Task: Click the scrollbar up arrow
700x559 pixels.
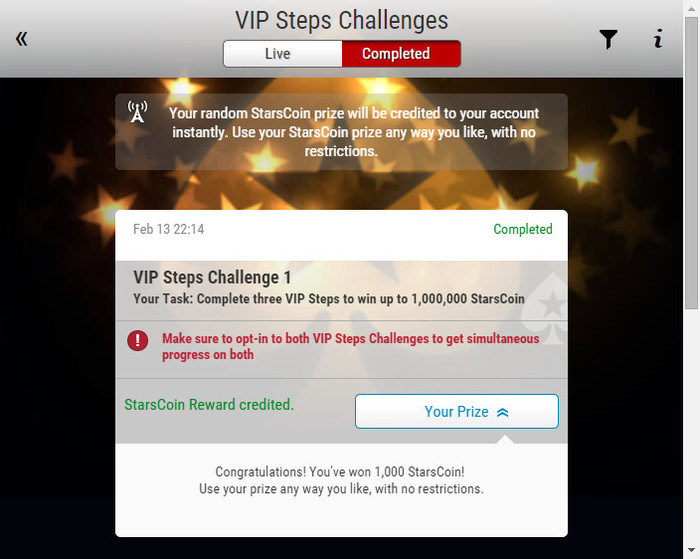Action: coord(692,8)
